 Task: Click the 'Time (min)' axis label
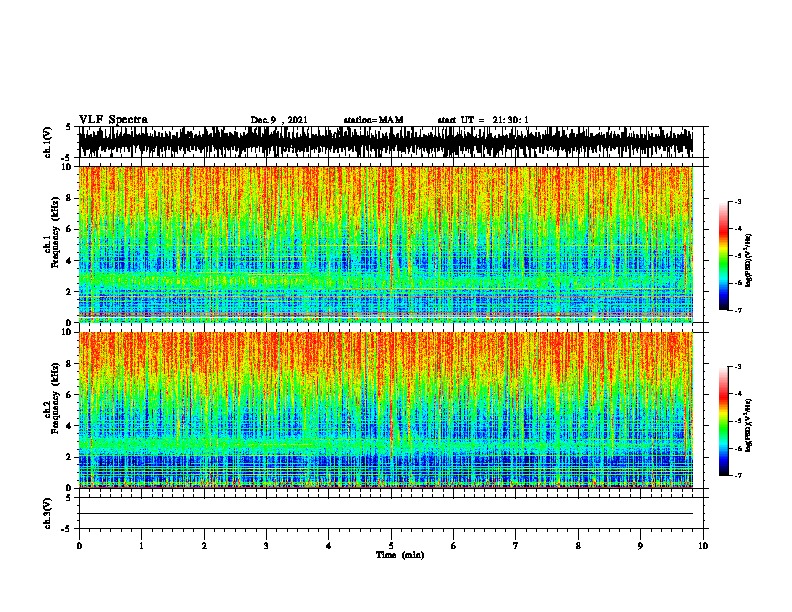400,555
